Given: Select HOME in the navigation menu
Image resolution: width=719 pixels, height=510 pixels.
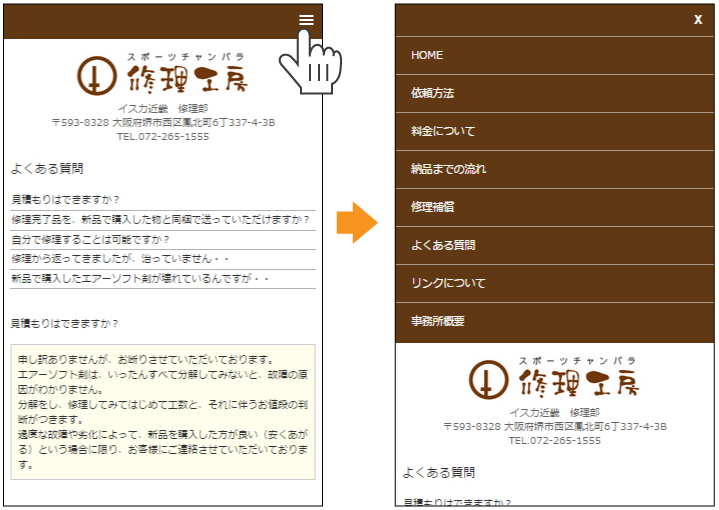Looking at the screenshot, I should click(427, 55).
